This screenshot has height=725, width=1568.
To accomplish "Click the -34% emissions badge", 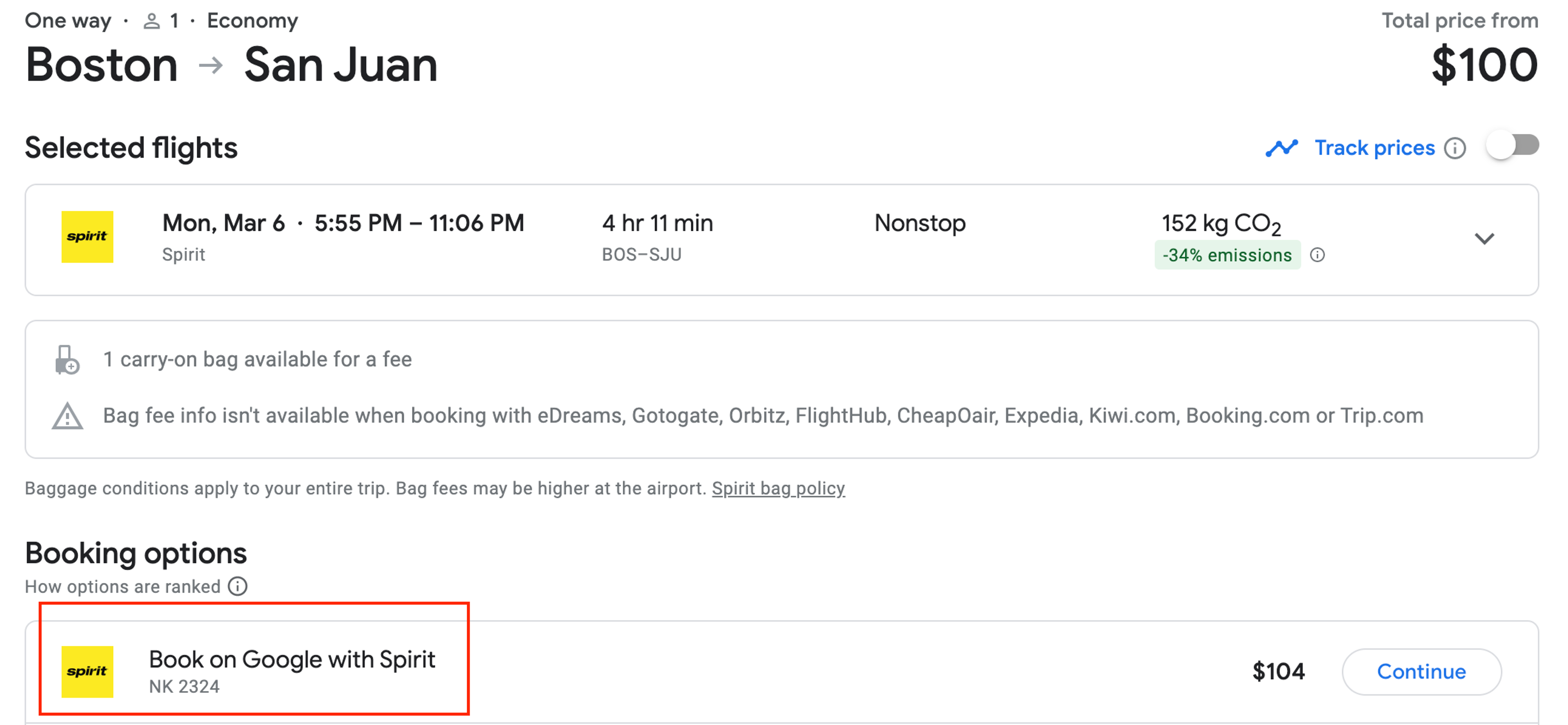I will tap(1227, 255).
